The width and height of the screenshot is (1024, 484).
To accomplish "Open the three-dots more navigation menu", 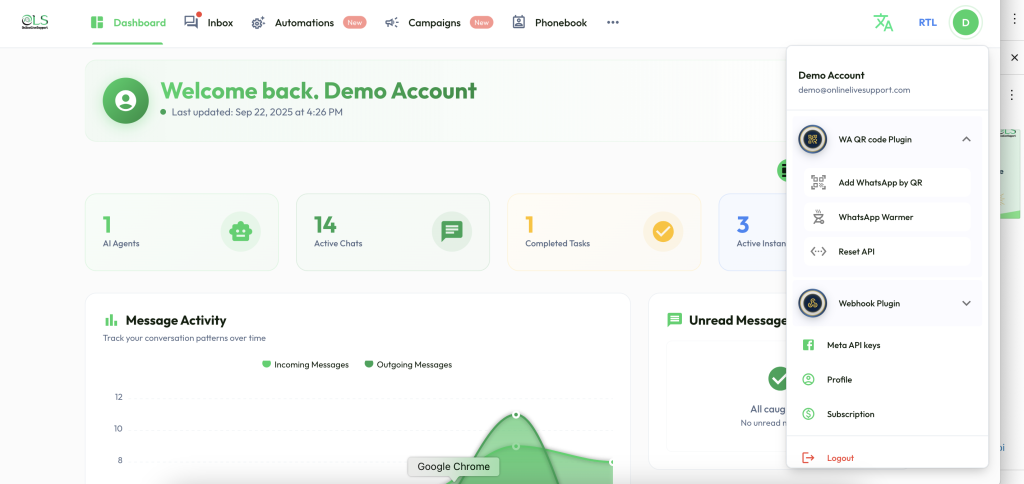I will (x=613, y=22).
